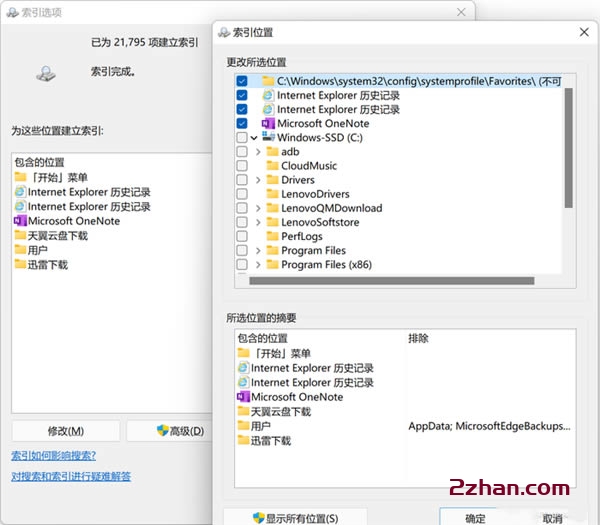Click the Windows-SSD (C:) drive icon
Screen dimensions: 600x525
268,136
